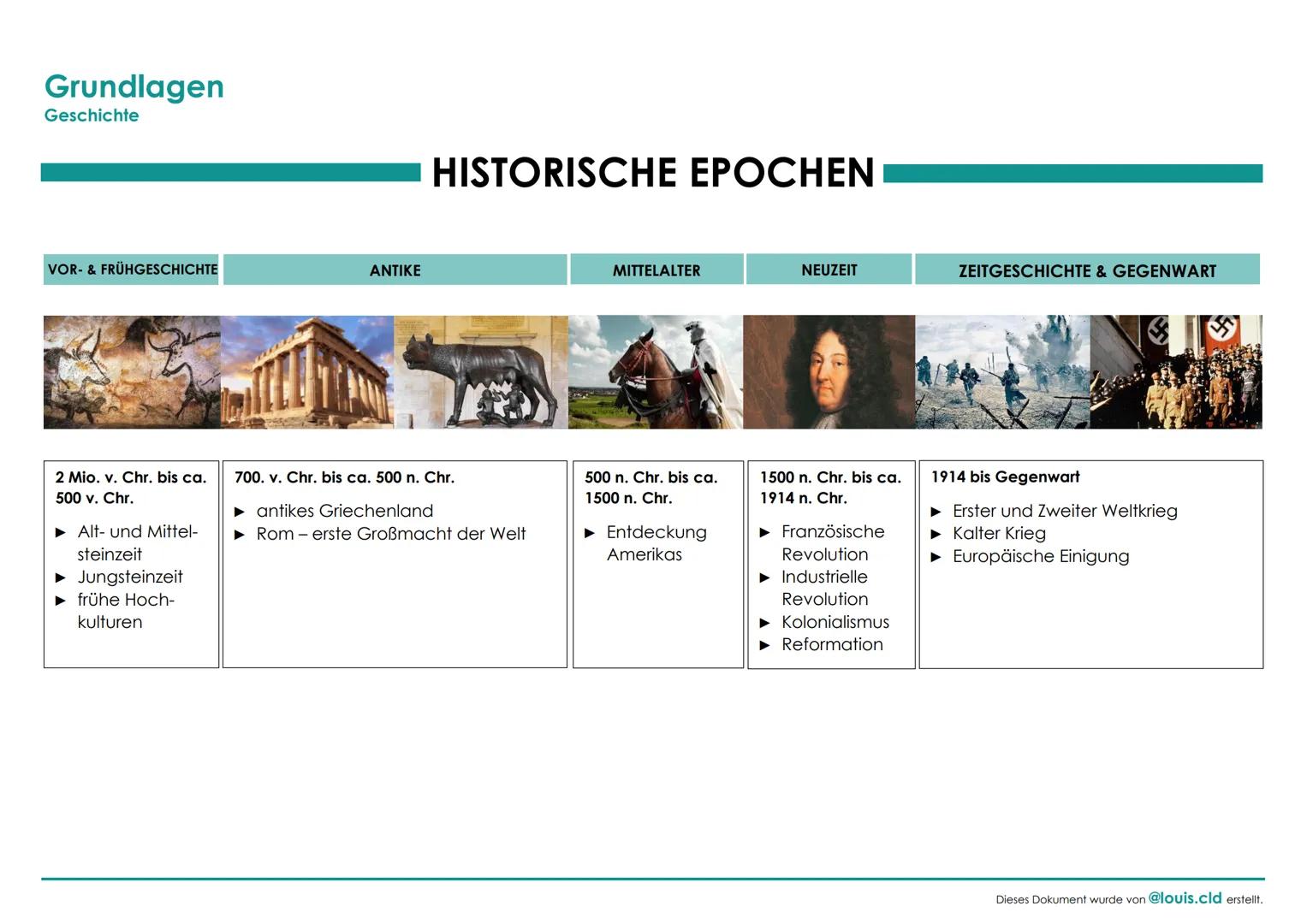Click the historical parade photo on far right
Screen dimensions: 1307x924
pos(1176,371)
